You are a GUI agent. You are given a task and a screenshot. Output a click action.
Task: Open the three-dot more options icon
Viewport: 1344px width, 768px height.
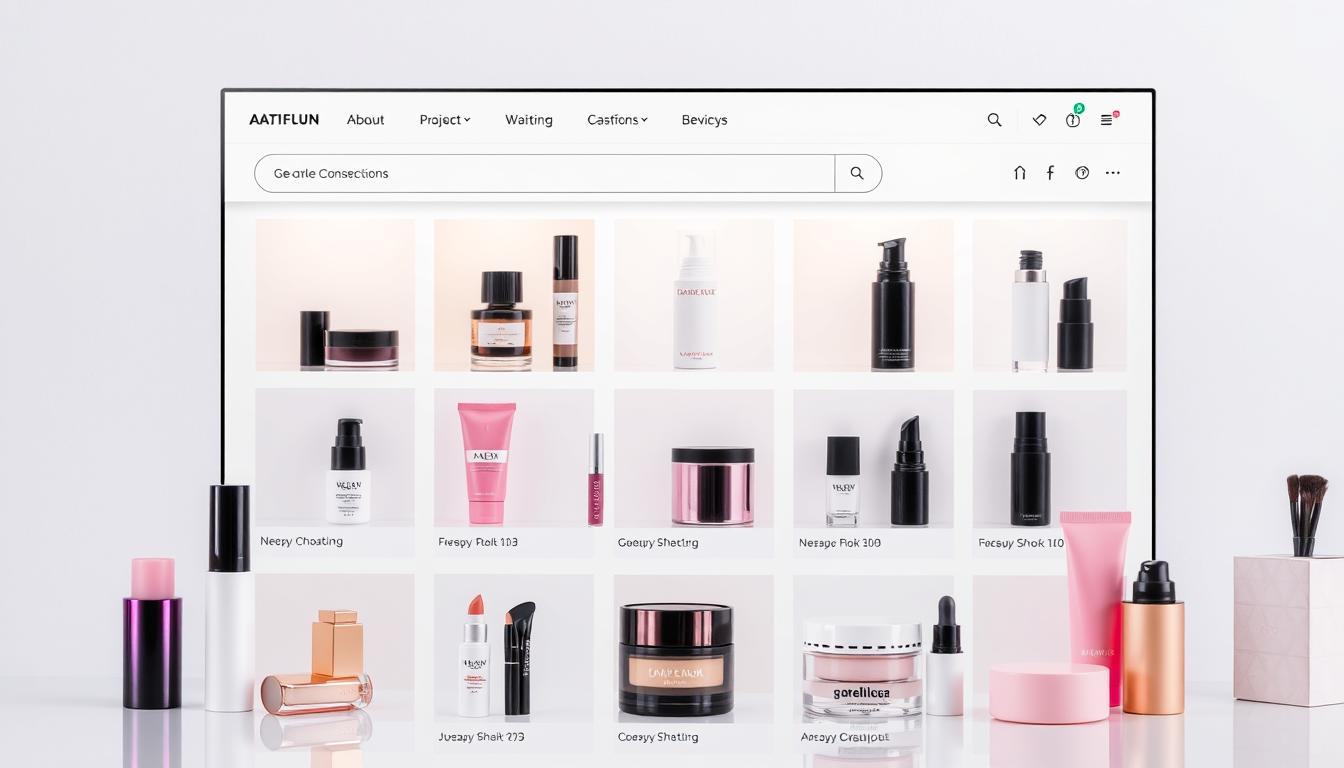(x=1113, y=173)
